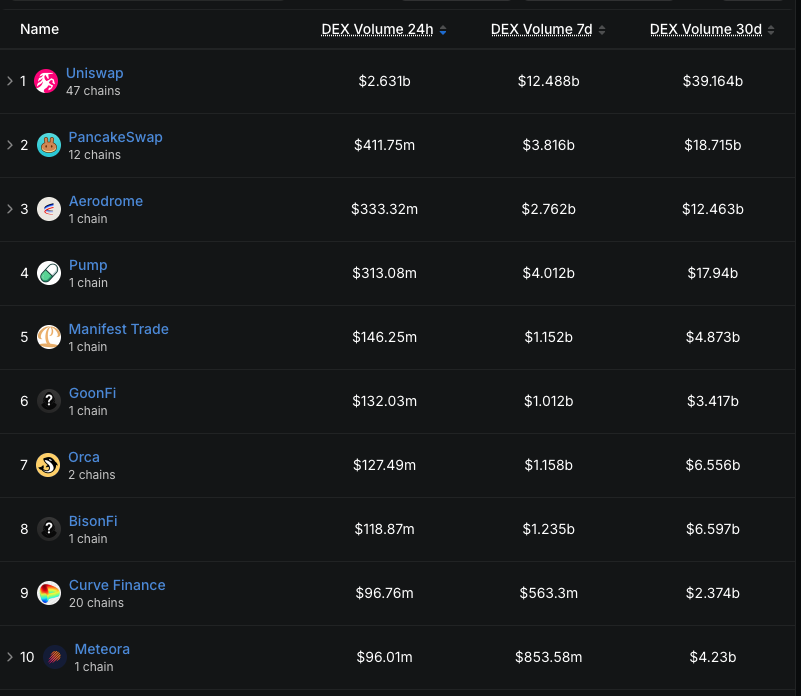Image resolution: width=801 pixels, height=696 pixels.
Task: Click the Manifest Trade logo
Action: tap(49, 337)
